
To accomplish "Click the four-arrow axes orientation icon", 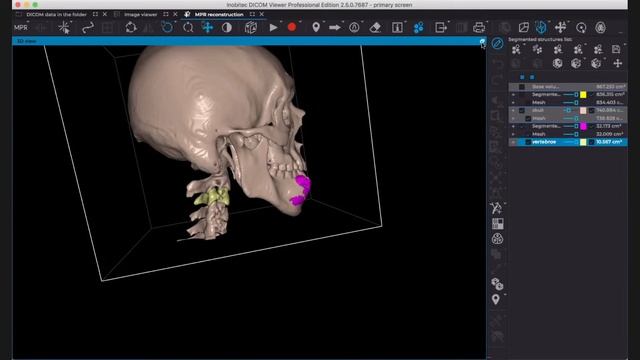I will coord(560,28).
